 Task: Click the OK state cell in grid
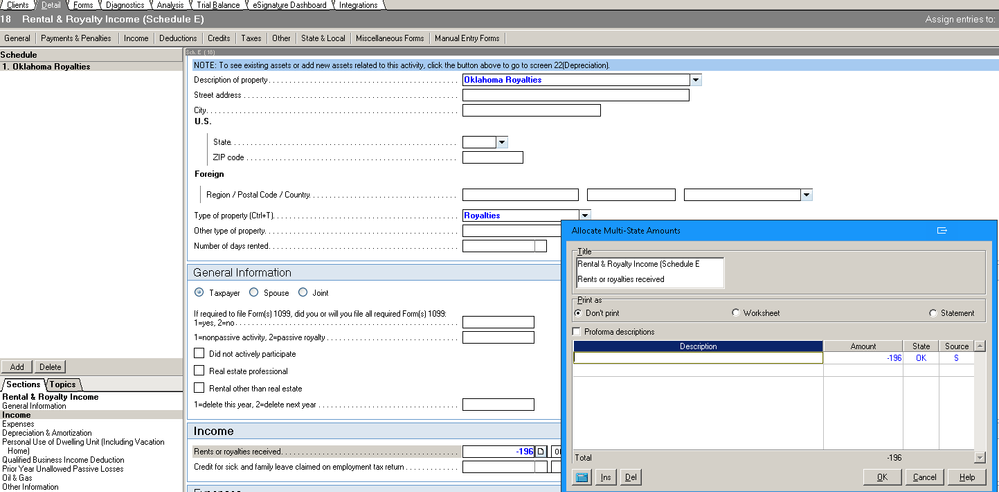[x=921, y=358]
